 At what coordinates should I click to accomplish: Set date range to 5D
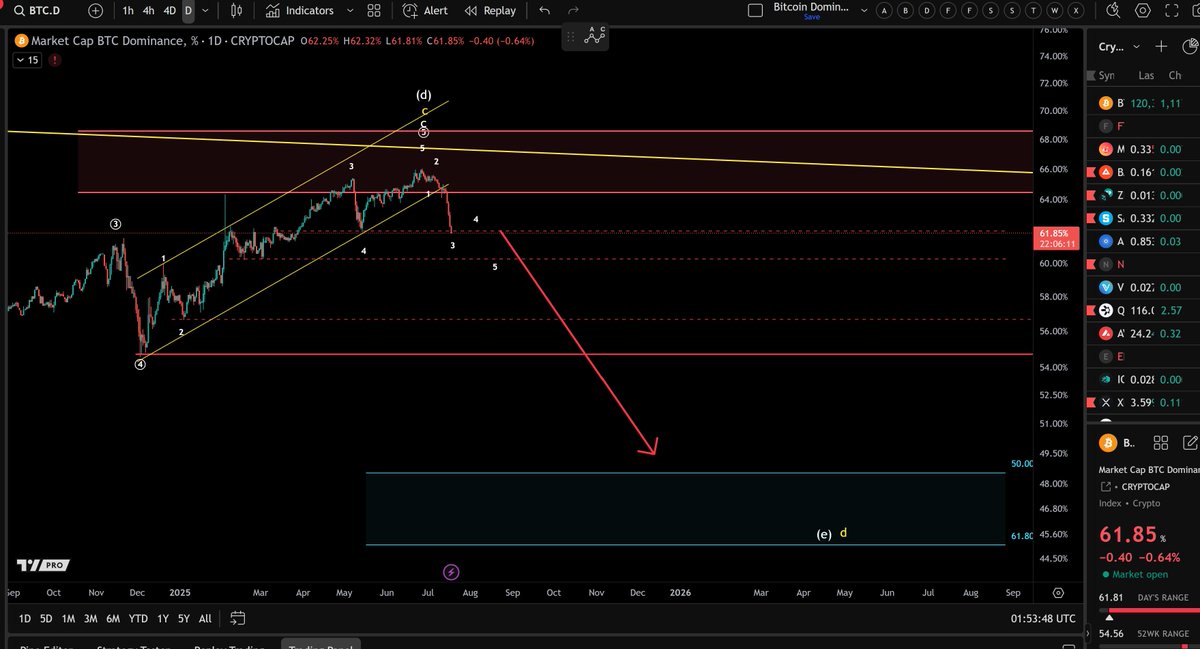tap(47, 618)
